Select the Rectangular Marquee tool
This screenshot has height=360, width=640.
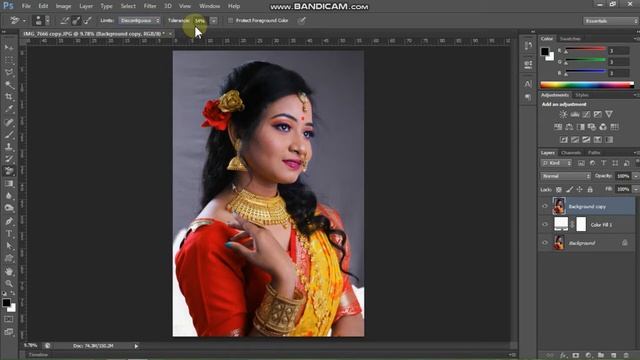[x=9, y=60]
